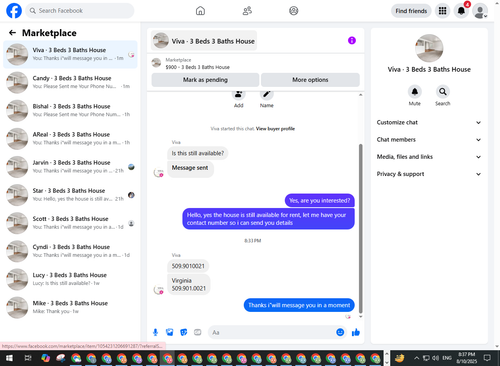Open the menu grid icon
The image size is (500, 366).
442,11
